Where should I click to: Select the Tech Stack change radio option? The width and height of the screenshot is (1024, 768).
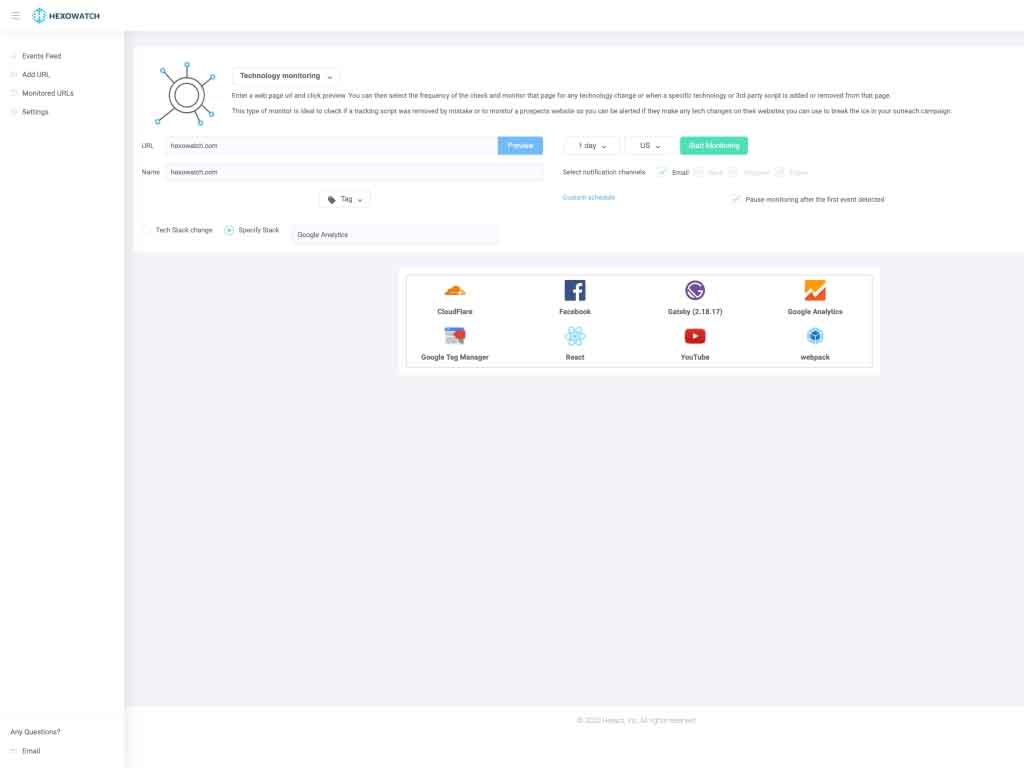[146, 230]
